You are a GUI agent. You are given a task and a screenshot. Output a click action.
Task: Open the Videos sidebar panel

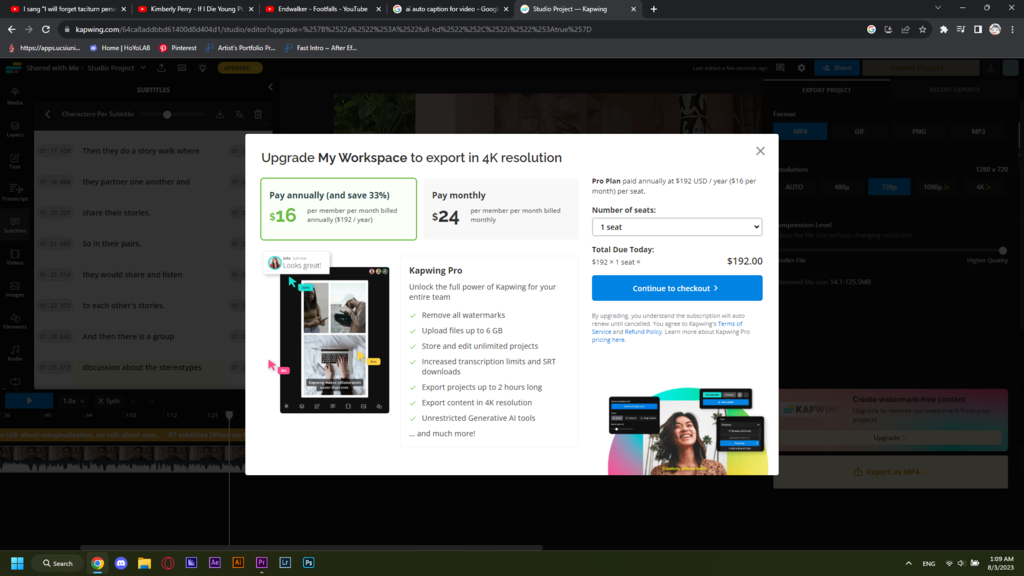[x=14, y=257]
